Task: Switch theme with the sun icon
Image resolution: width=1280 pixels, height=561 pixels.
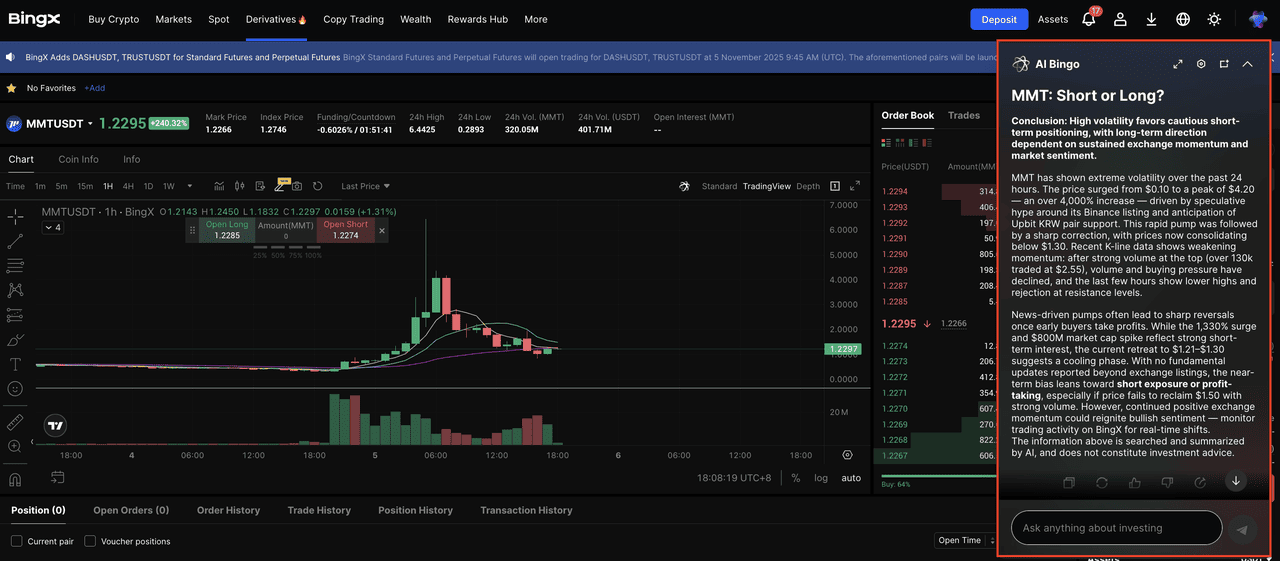Action: pyautogui.click(x=1214, y=19)
